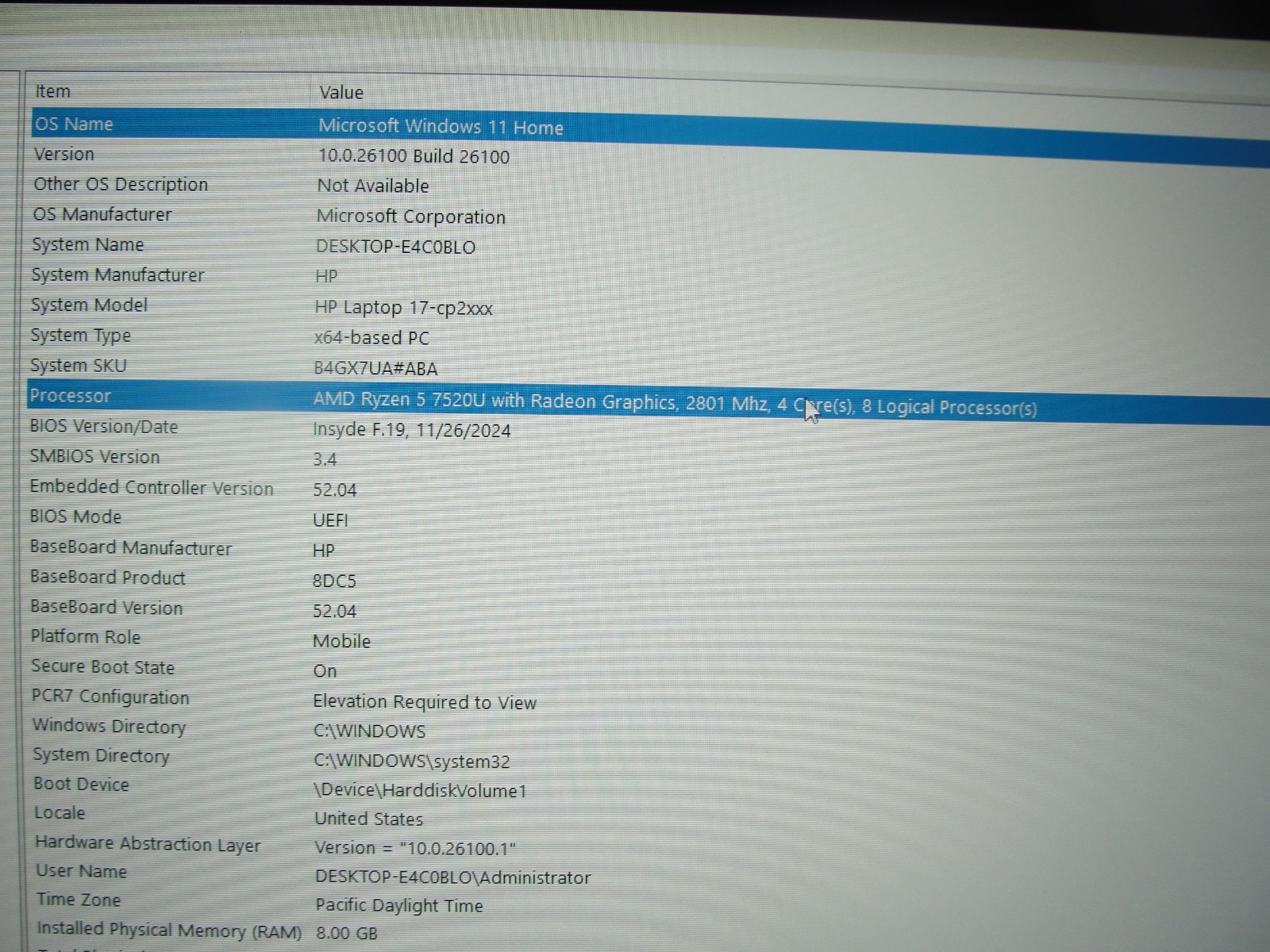The image size is (1270, 952).
Task: Select BaseBoard Manufacturer row label
Action: (130, 547)
